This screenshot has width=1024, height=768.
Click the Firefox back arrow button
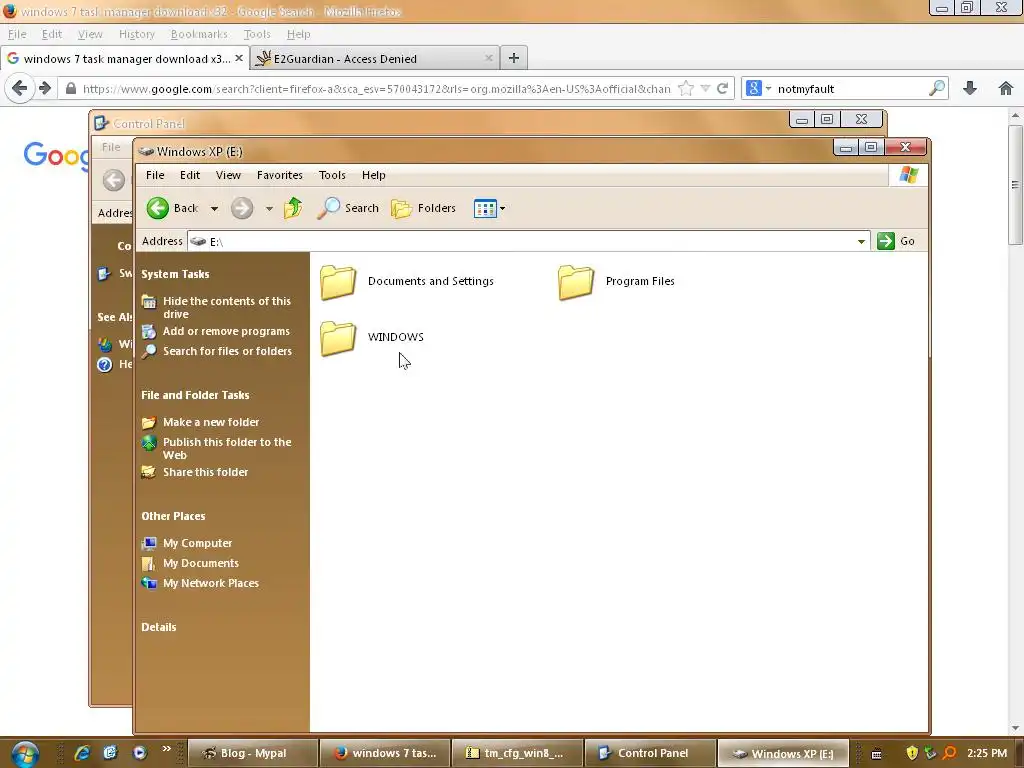click(20, 88)
